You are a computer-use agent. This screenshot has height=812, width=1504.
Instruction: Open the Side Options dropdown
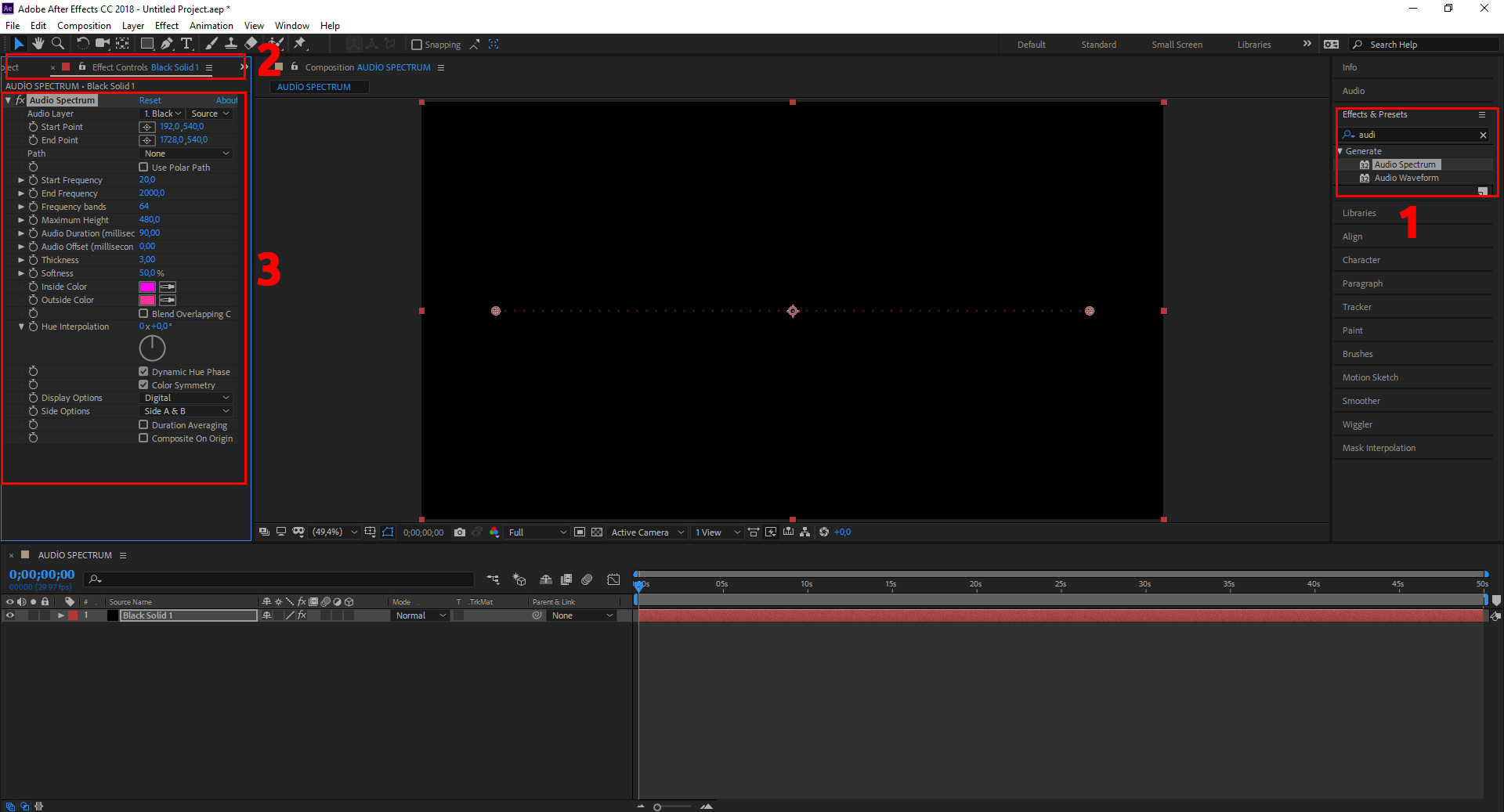point(186,411)
